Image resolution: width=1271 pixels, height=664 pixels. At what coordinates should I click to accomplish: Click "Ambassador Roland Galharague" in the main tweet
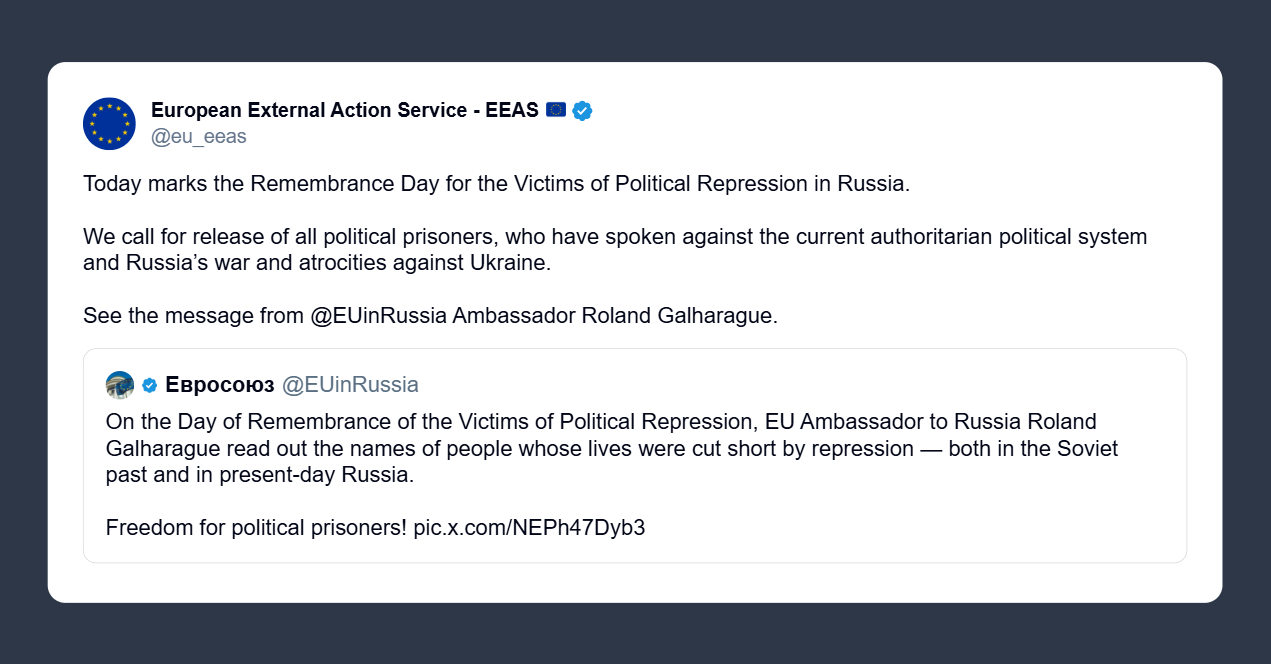pyautogui.click(x=614, y=315)
